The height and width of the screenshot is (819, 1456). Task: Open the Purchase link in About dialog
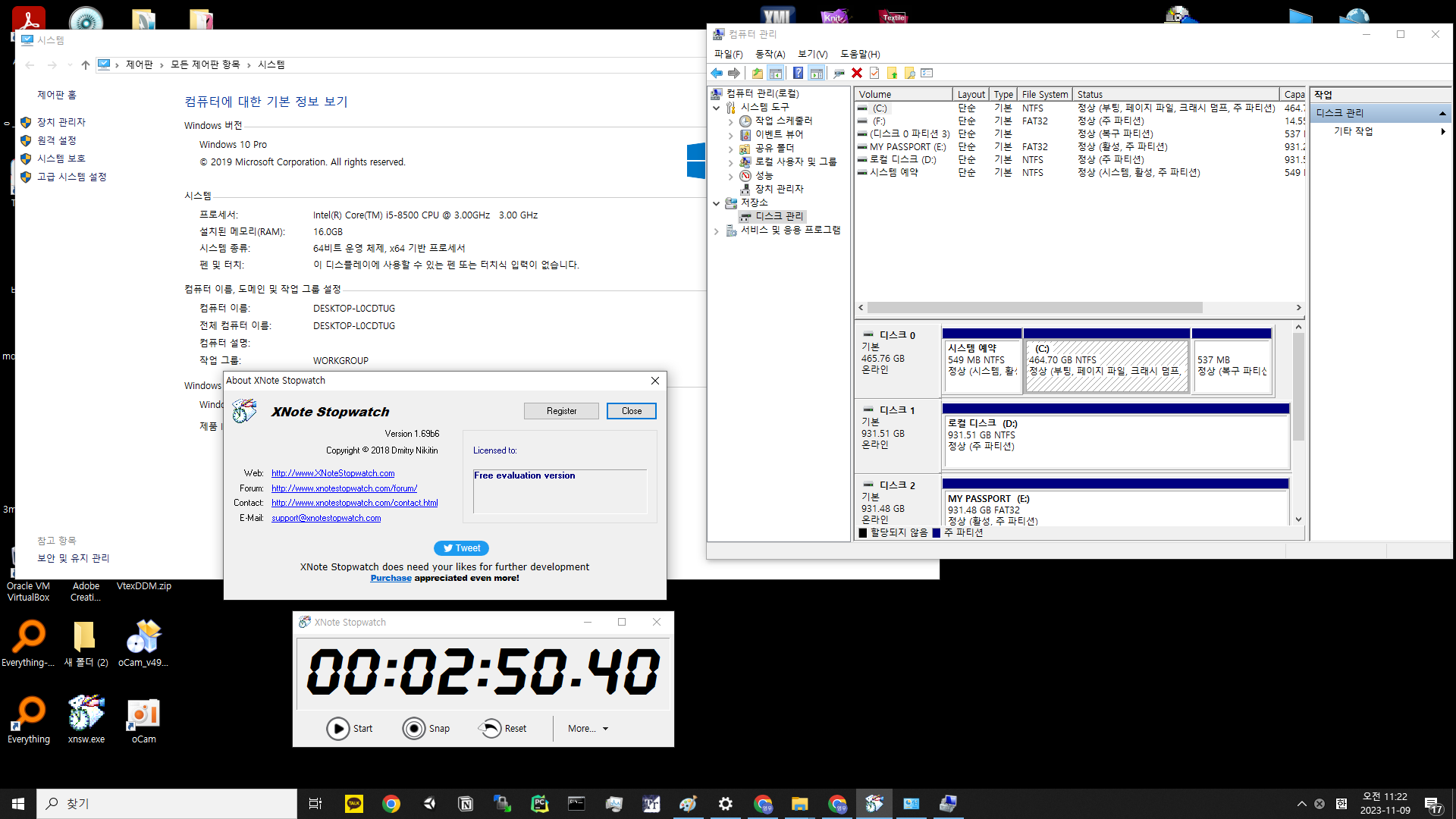391,578
